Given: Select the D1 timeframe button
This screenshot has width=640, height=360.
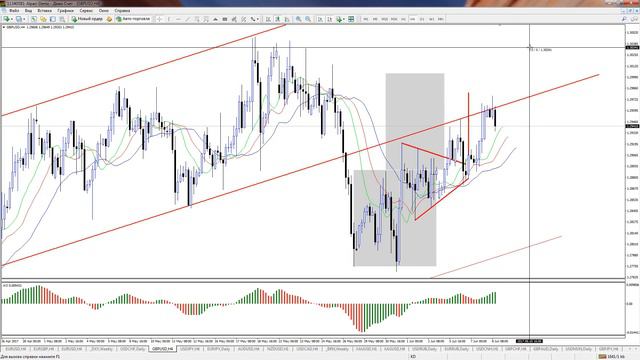Looking at the screenshot, I should (x=422, y=19).
